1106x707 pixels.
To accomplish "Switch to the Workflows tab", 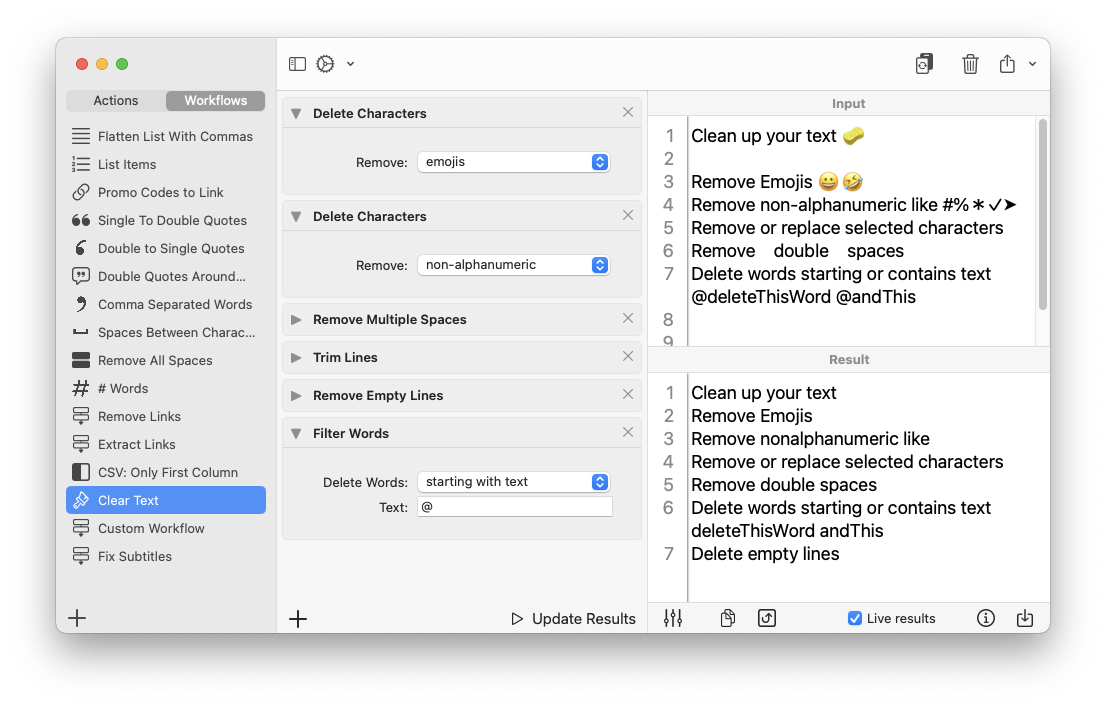I will 216,101.
